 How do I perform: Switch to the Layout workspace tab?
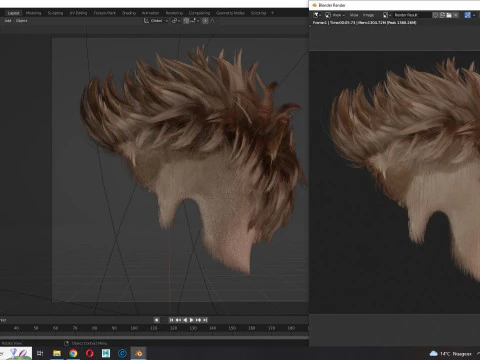point(14,13)
